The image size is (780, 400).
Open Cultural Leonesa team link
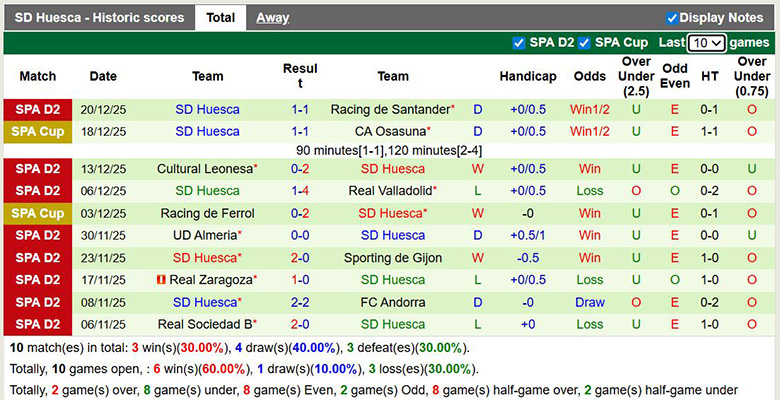pyautogui.click(x=205, y=169)
